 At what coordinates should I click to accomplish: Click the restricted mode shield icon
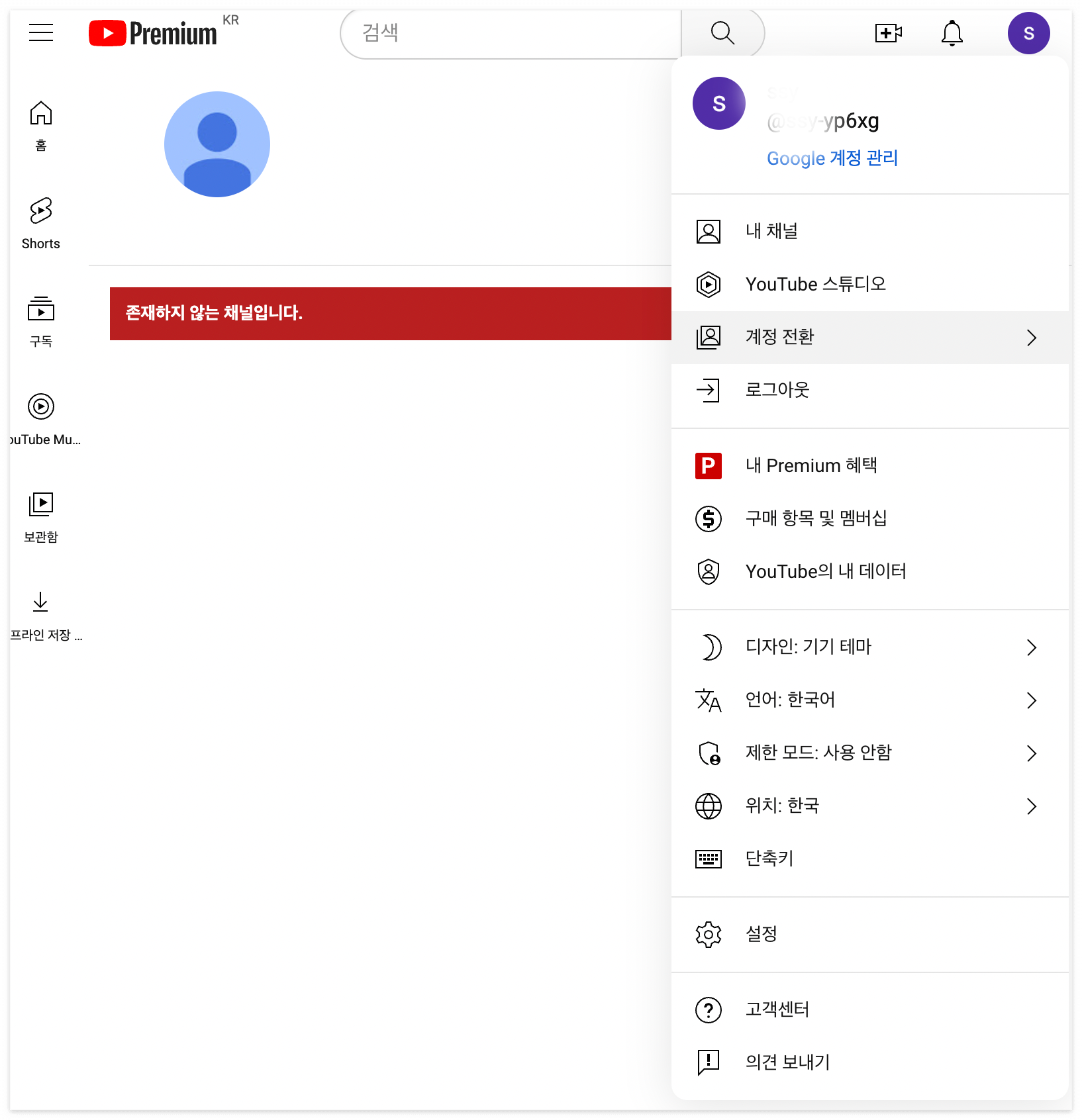709,753
